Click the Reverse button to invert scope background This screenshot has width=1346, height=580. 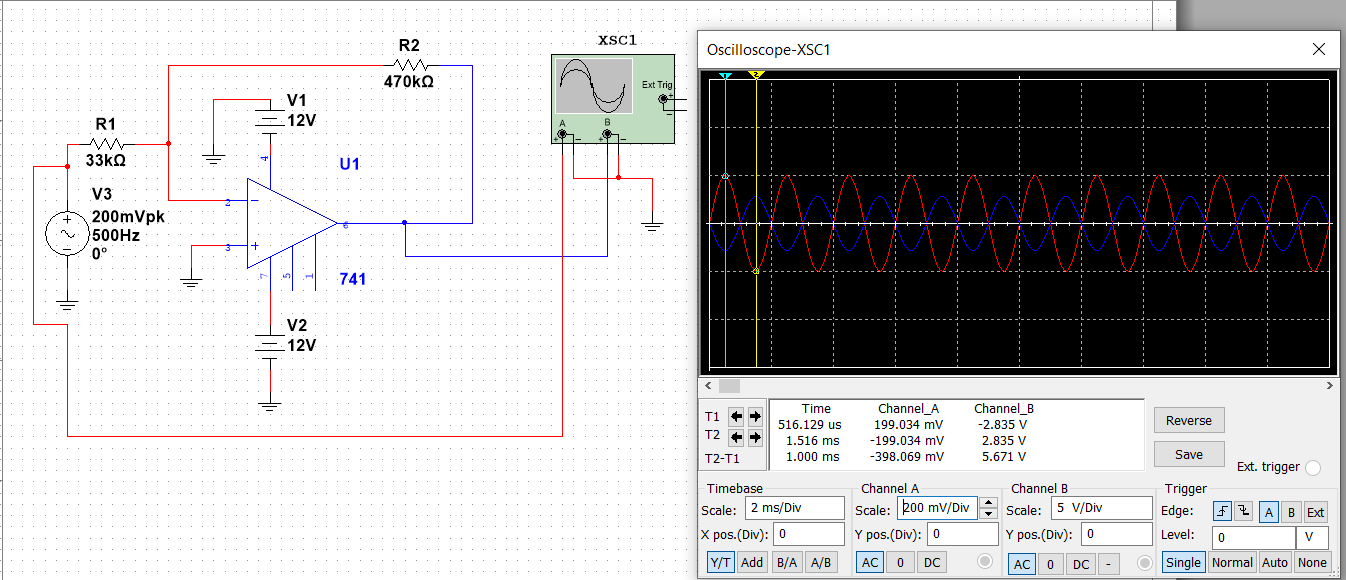(1188, 420)
